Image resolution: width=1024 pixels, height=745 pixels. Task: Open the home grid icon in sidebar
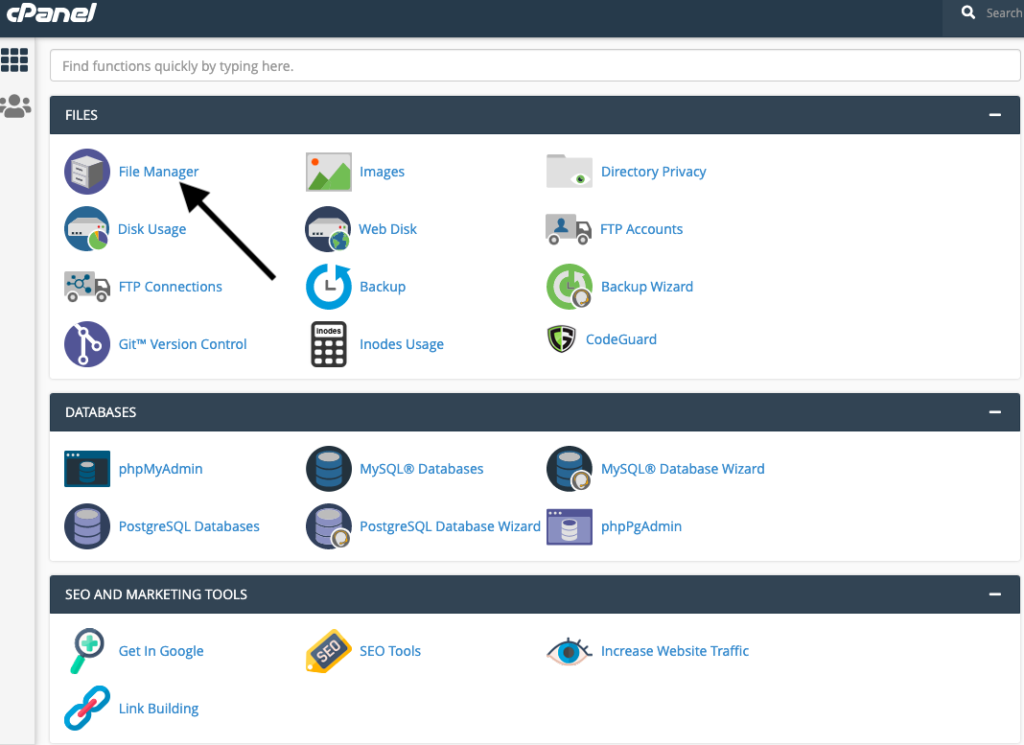(x=14, y=59)
